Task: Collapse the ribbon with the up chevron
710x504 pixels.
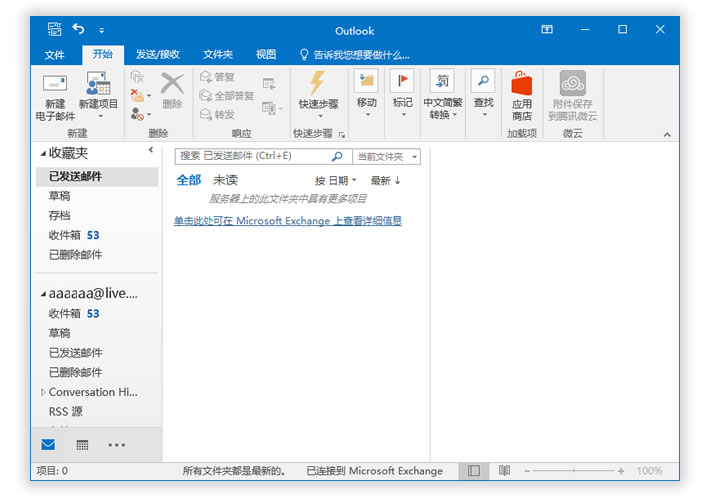Action: pyautogui.click(x=667, y=134)
